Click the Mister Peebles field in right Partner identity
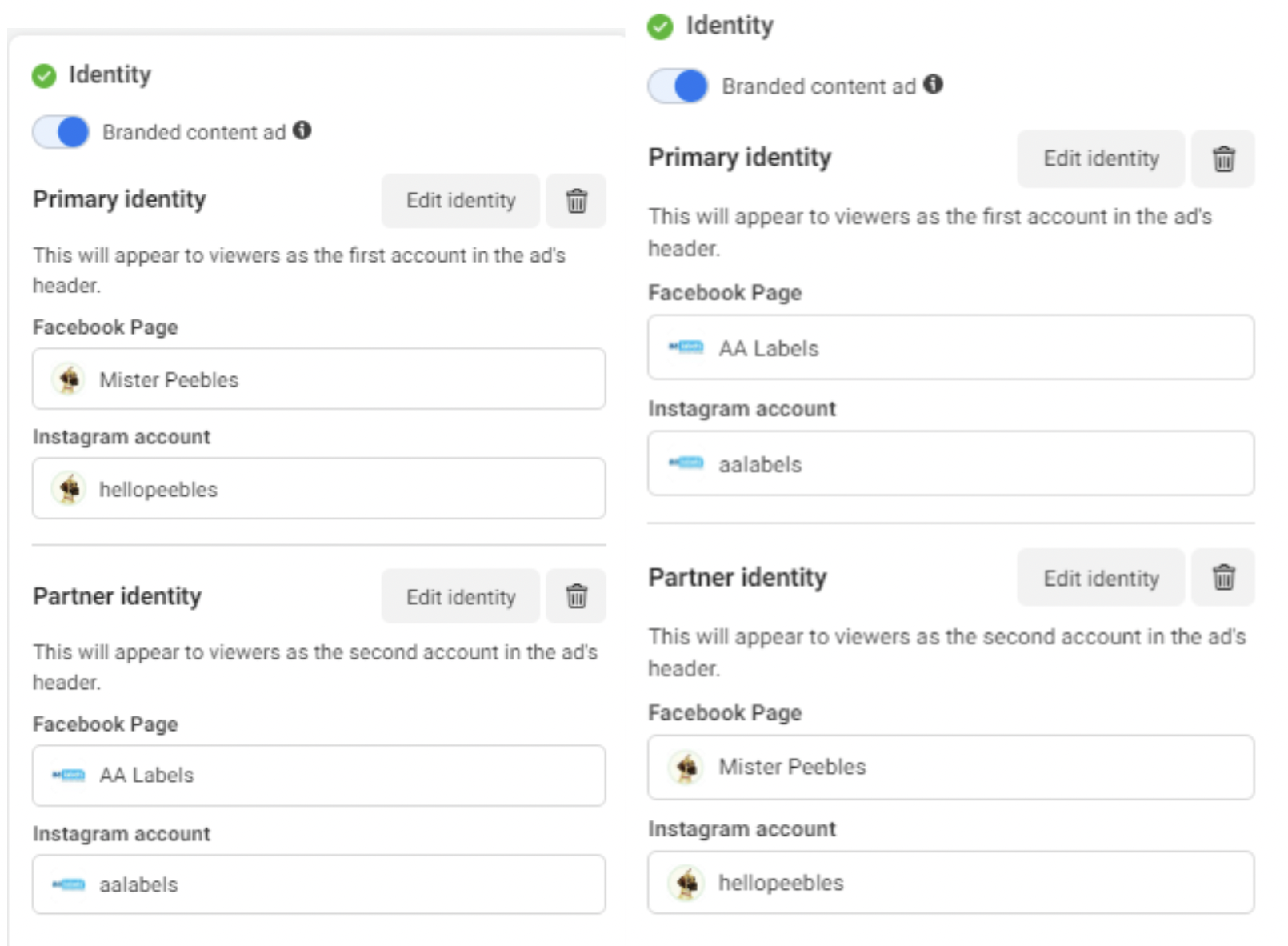 [x=952, y=767]
